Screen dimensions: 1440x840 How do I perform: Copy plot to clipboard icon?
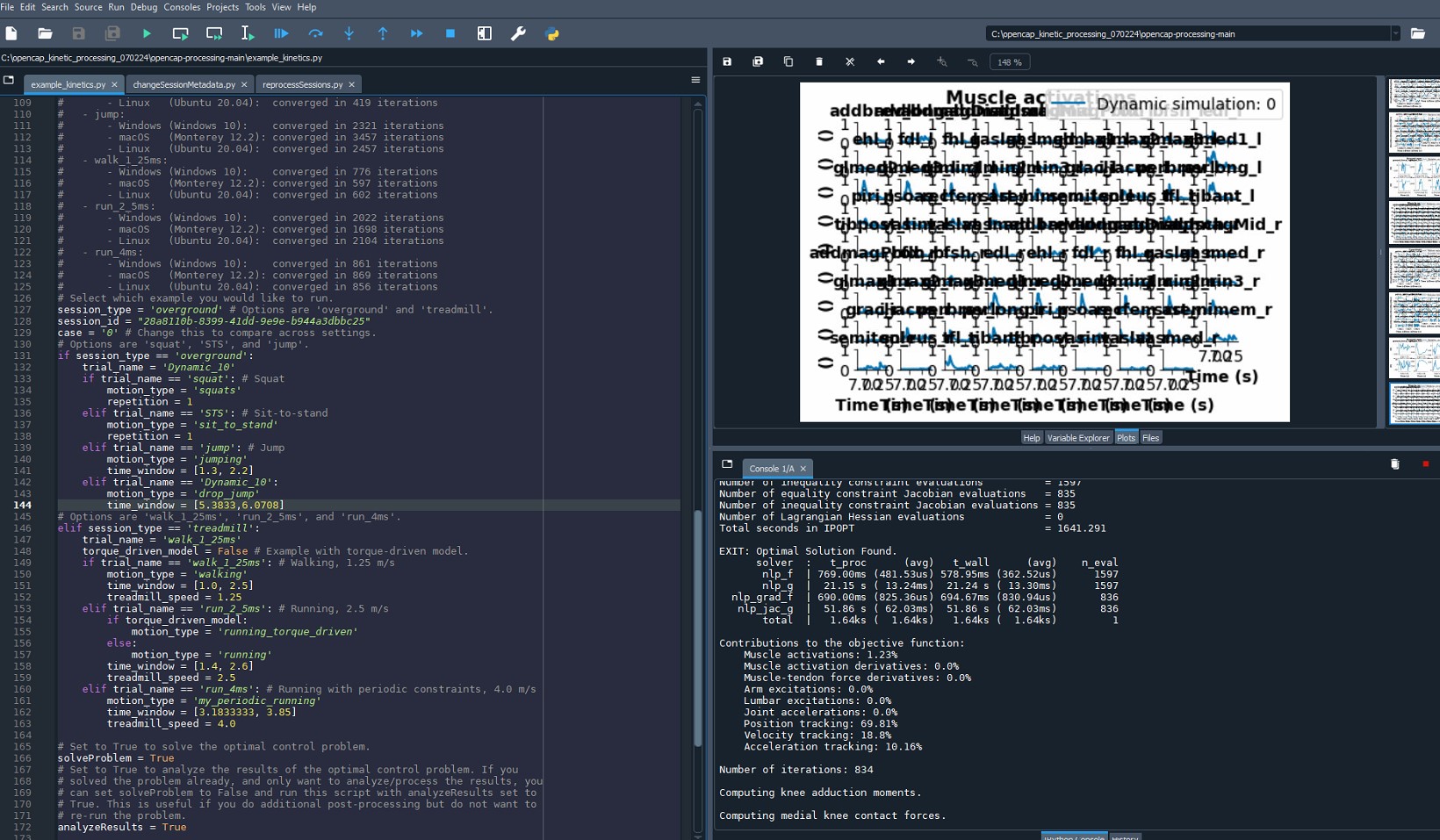point(788,61)
